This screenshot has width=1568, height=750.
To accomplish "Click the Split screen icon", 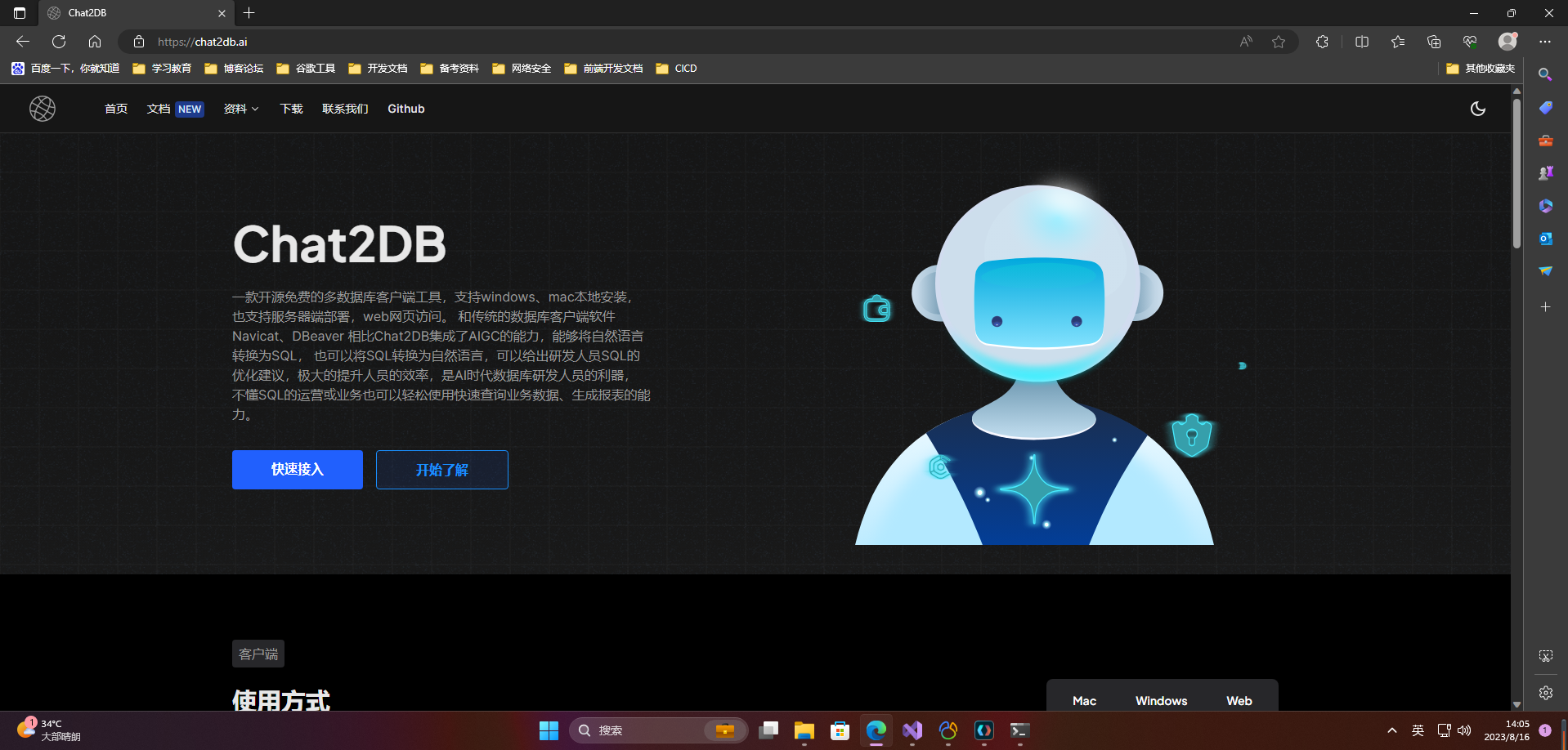I will pos(1362,42).
